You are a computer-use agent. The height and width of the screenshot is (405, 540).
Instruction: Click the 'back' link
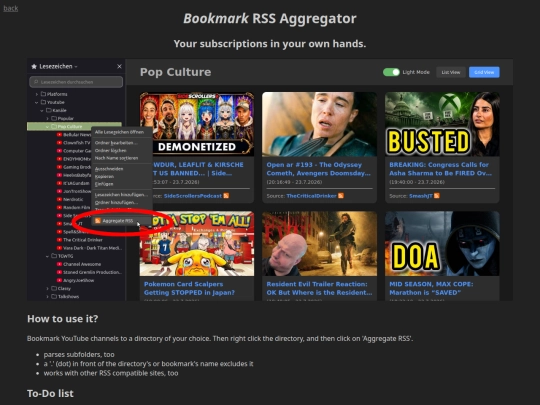(11, 8)
